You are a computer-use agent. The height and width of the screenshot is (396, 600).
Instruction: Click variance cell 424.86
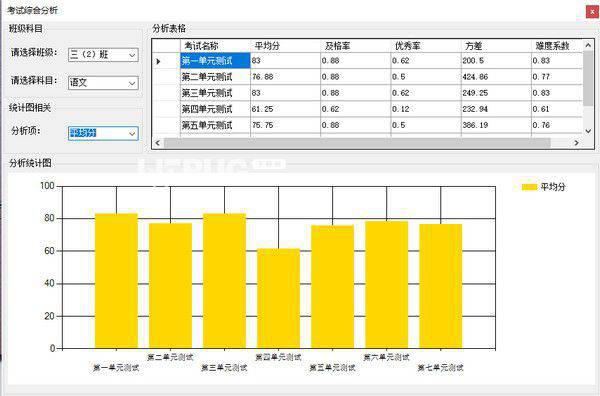click(x=496, y=77)
